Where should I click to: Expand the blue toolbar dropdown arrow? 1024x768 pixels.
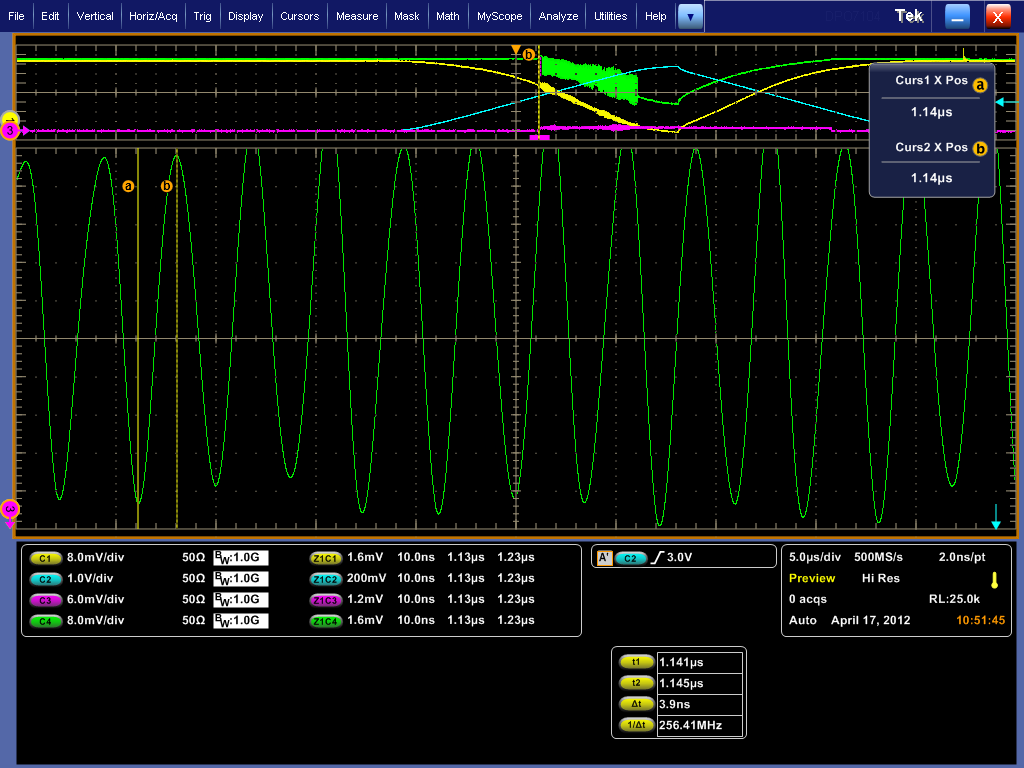click(x=690, y=16)
